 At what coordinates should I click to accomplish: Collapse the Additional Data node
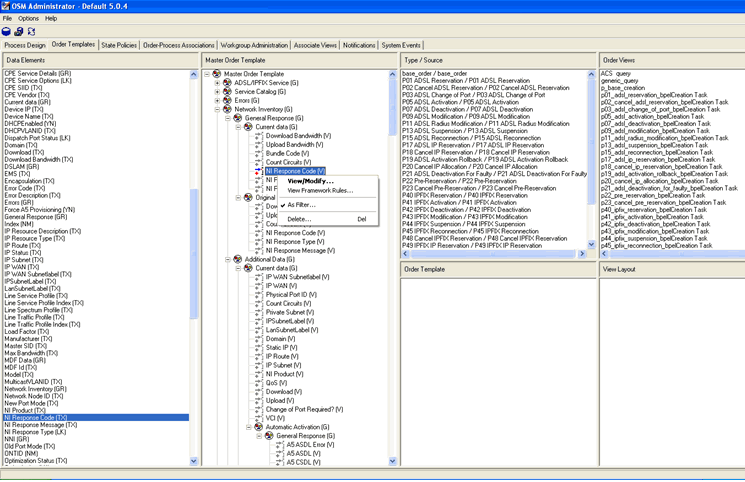[228, 260]
